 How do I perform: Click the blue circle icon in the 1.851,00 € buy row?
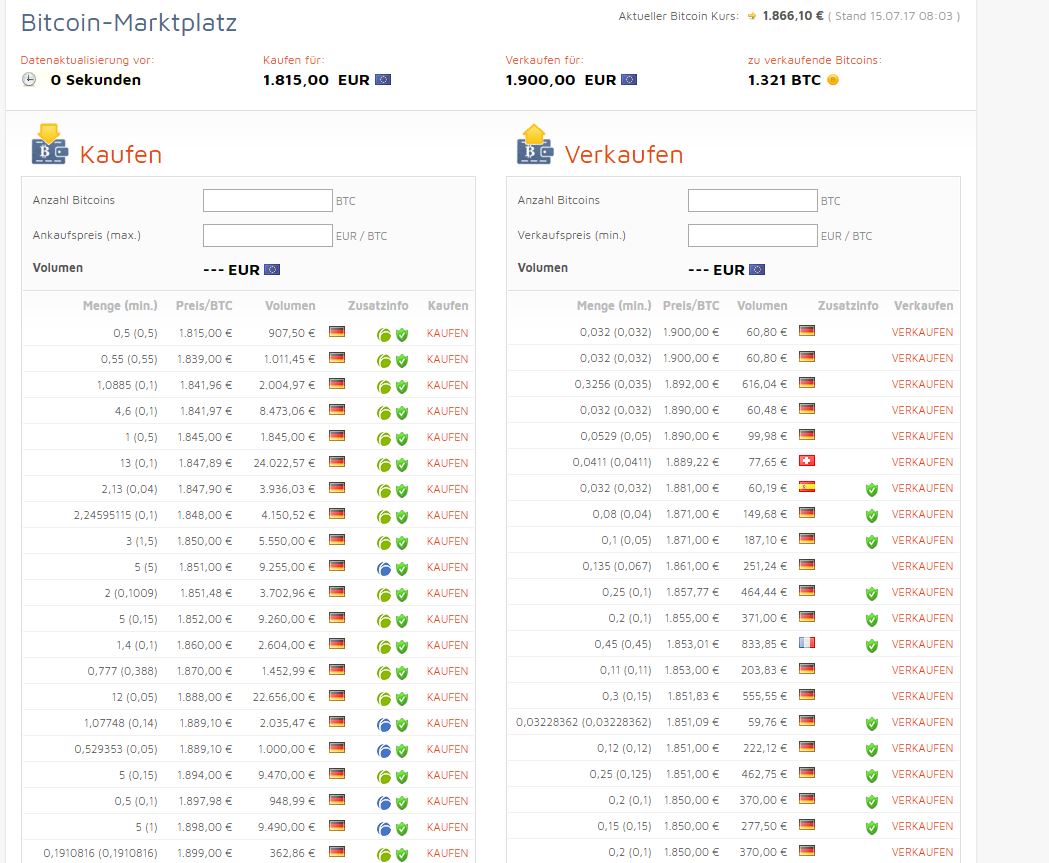(x=384, y=568)
